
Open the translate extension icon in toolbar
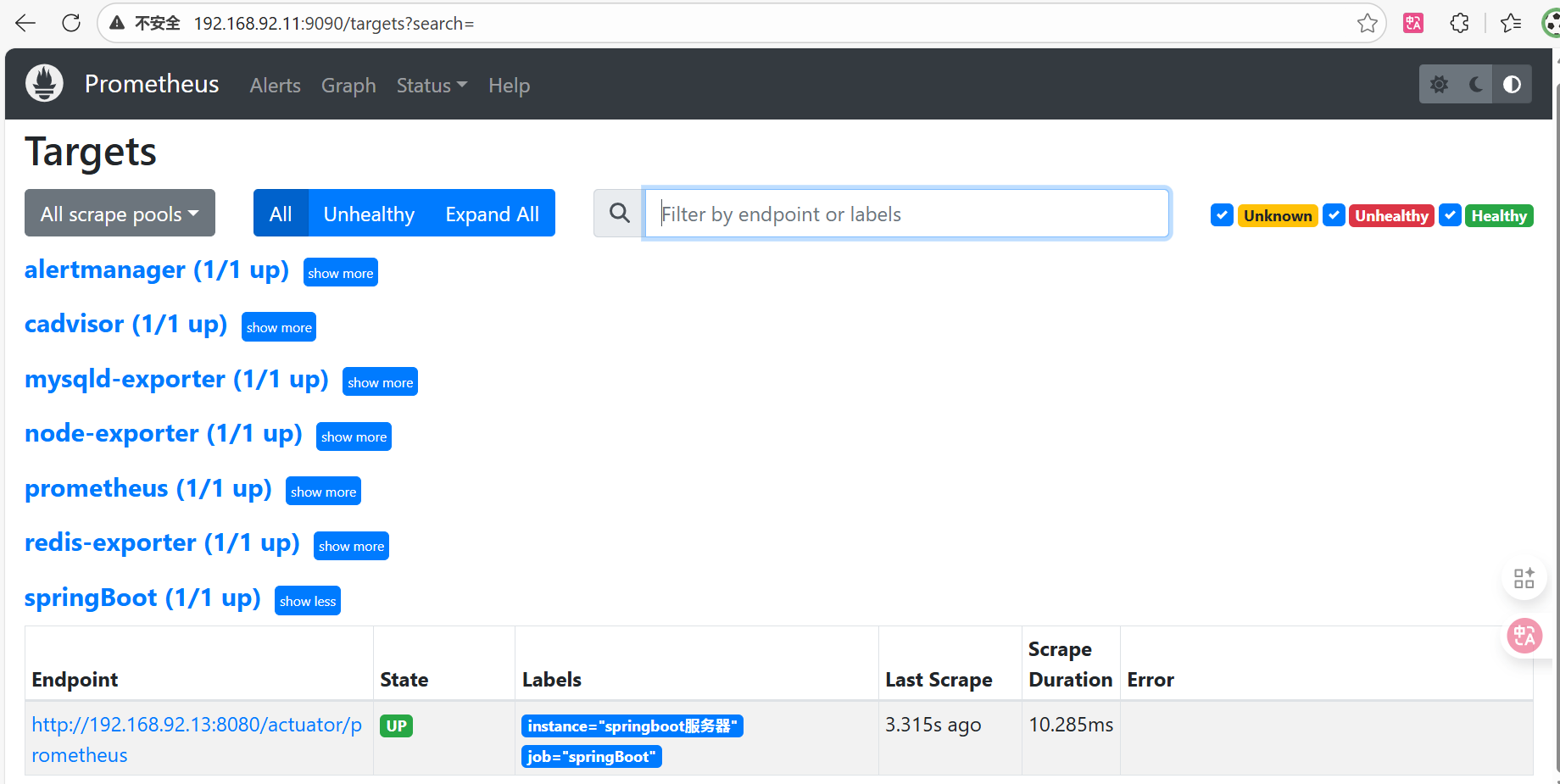tap(1413, 23)
